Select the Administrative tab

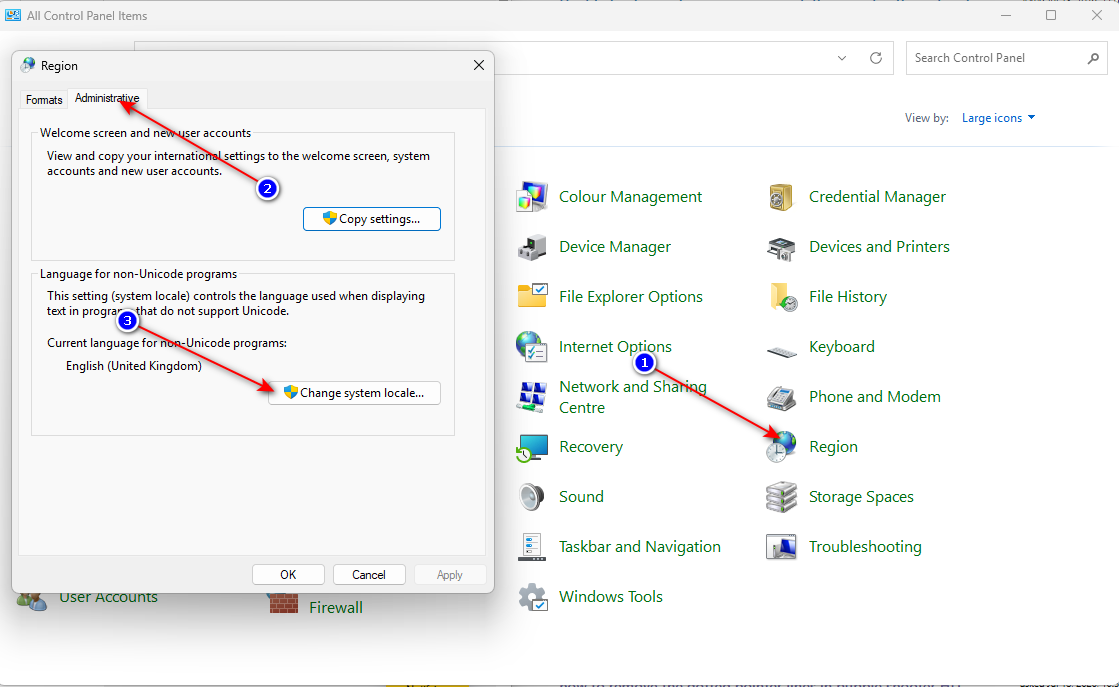(x=107, y=98)
